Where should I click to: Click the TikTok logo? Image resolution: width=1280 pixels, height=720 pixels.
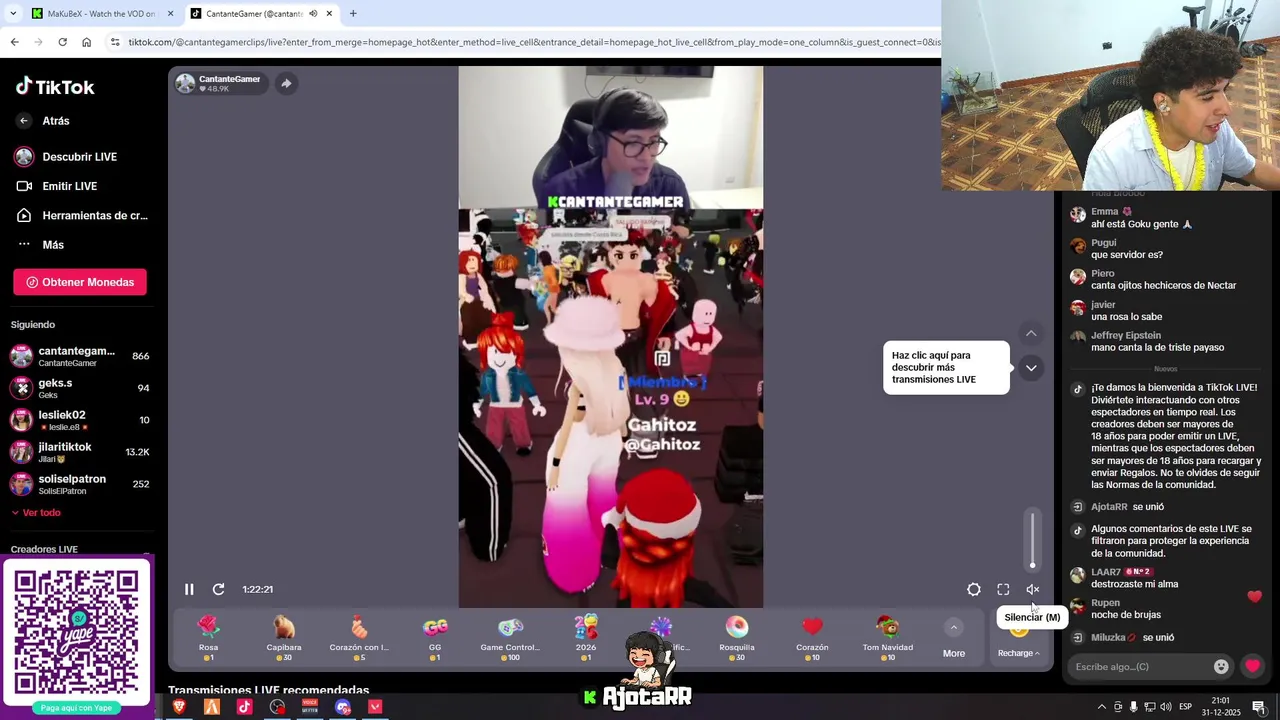point(55,87)
